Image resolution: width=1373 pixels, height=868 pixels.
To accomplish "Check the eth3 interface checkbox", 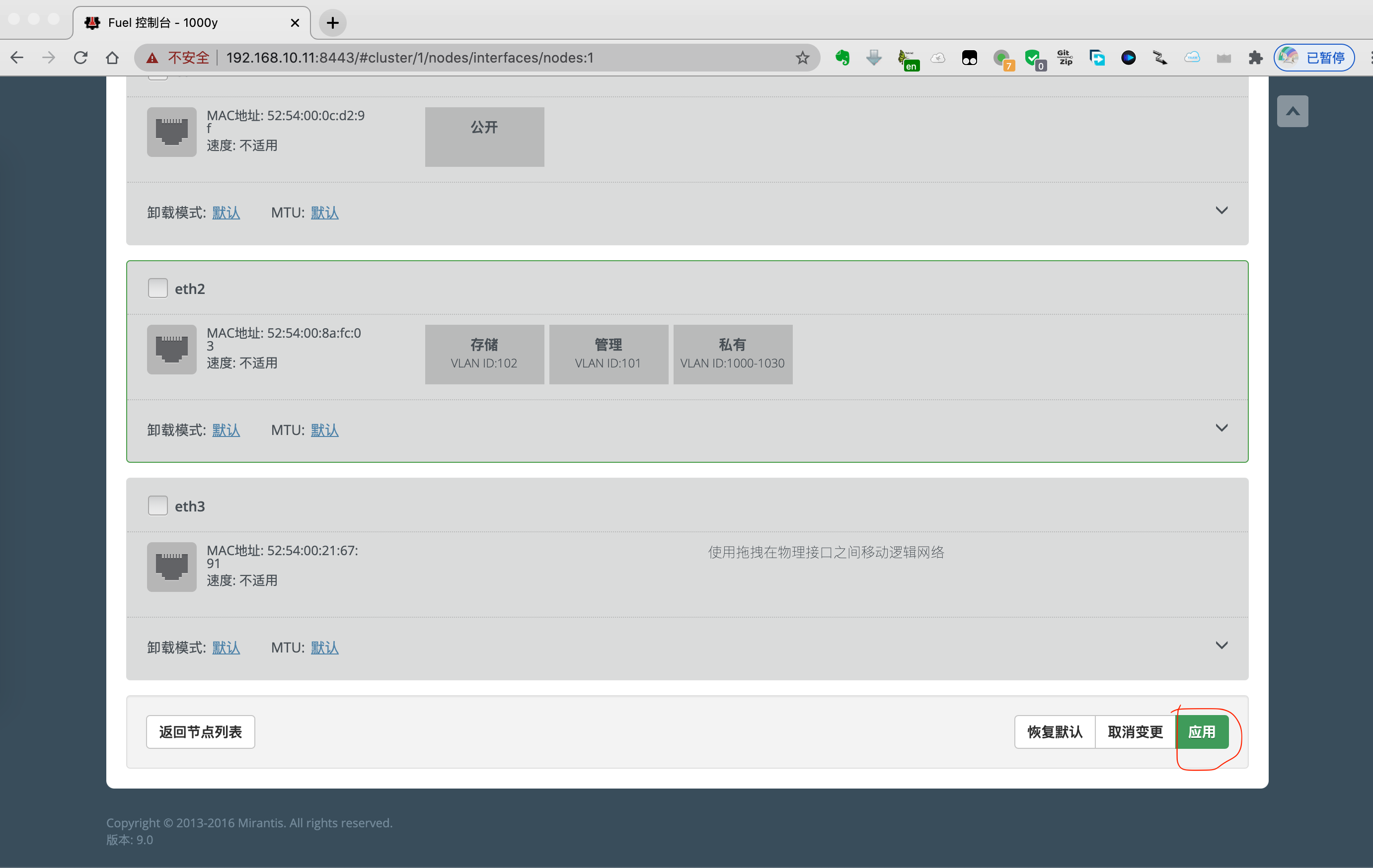I will pyautogui.click(x=157, y=506).
